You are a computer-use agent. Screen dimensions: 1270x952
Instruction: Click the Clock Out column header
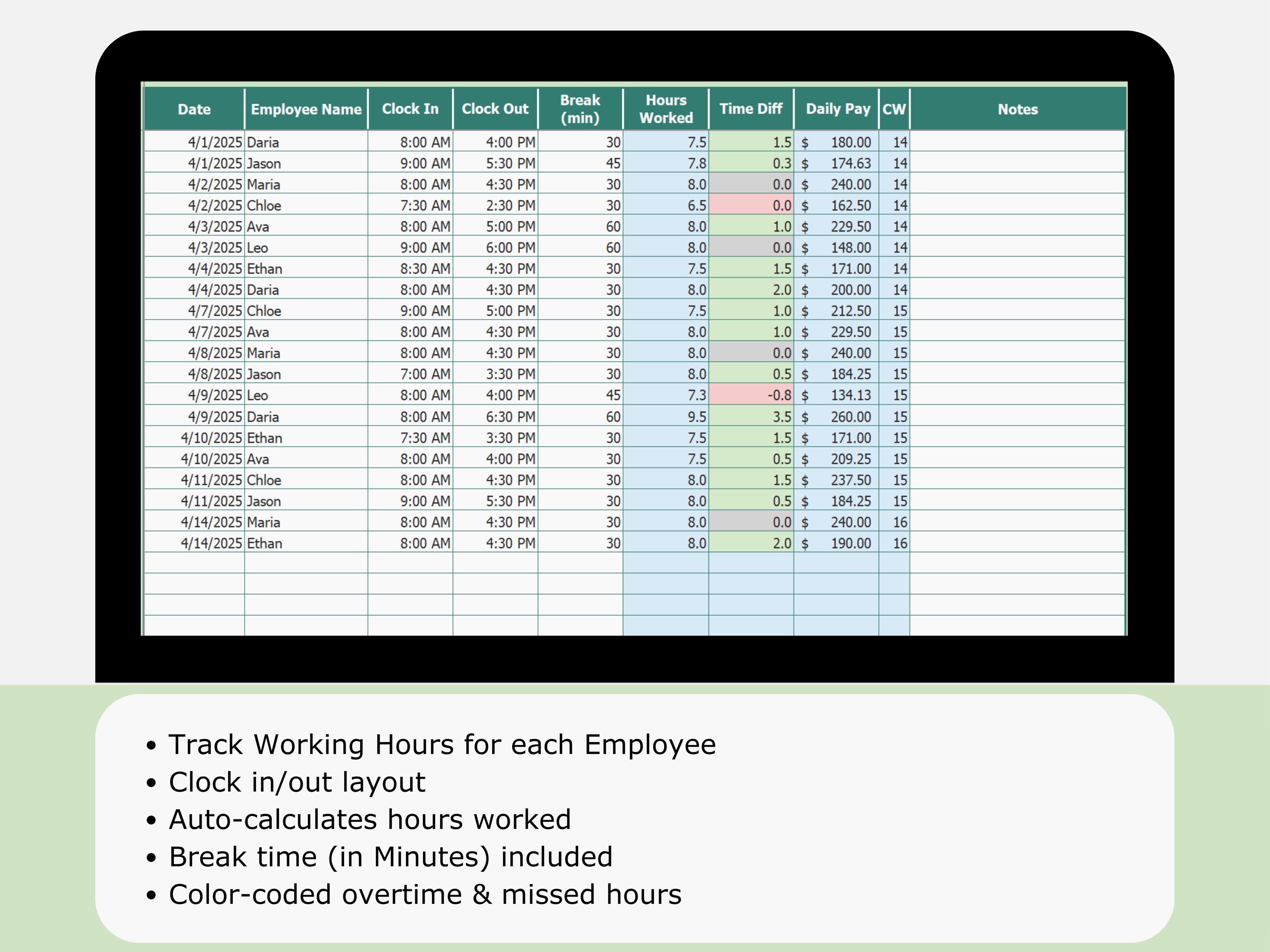(x=495, y=109)
